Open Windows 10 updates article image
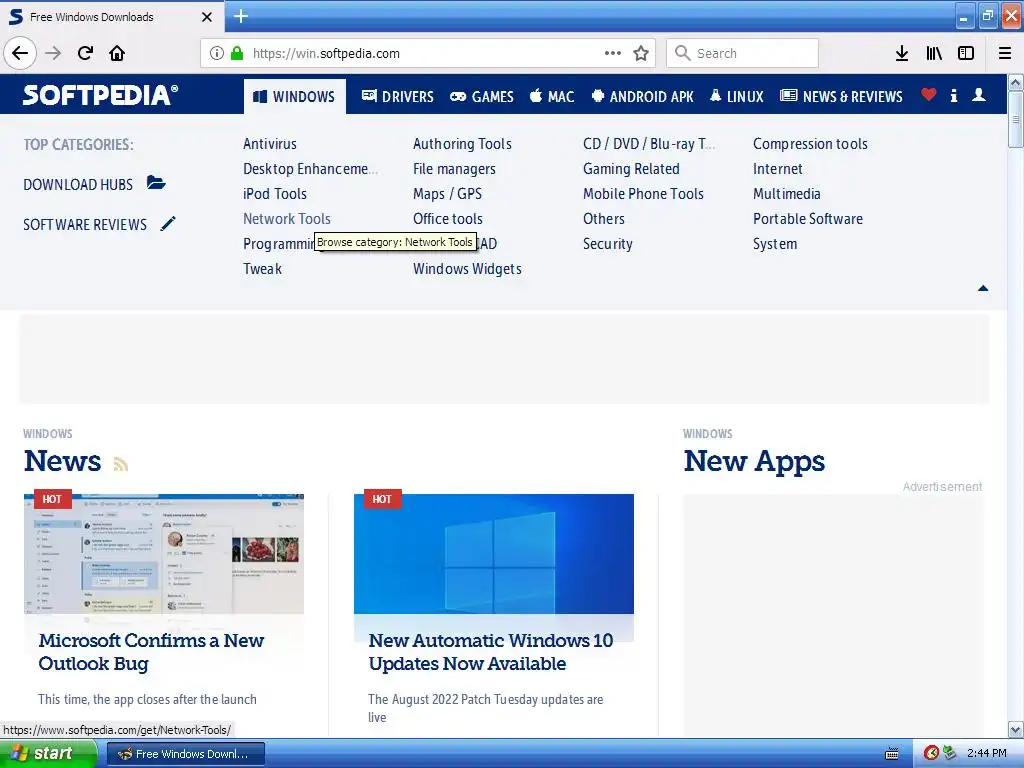Screen dimensions: 1024x768 click(494, 554)
